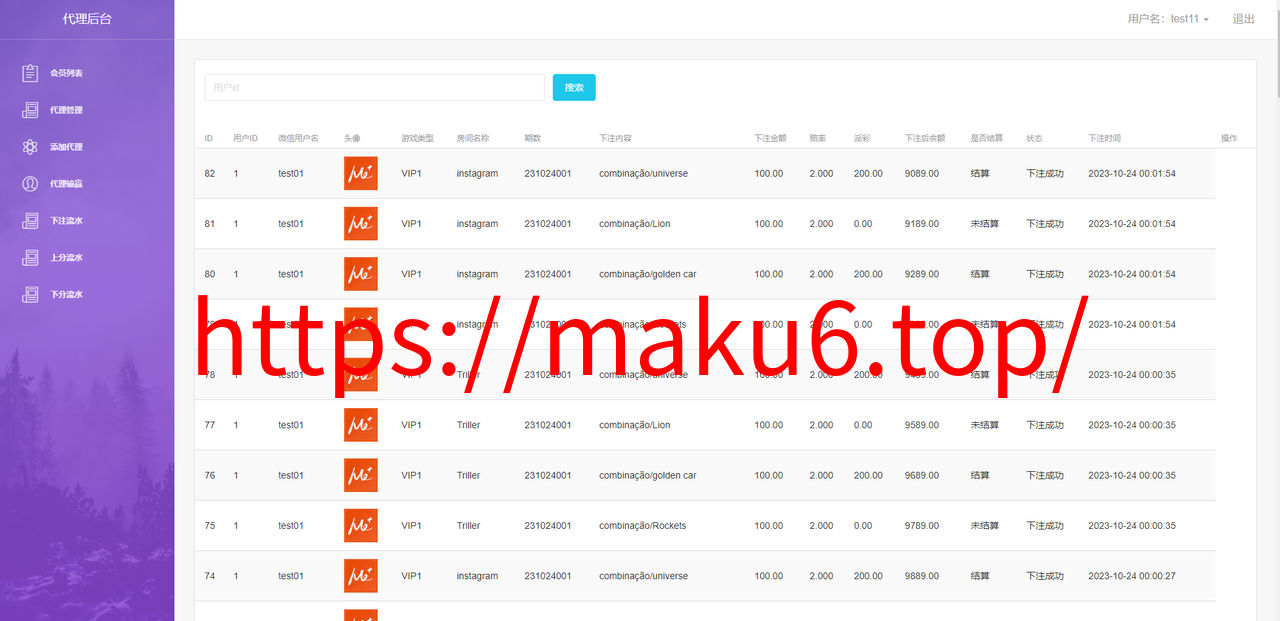The height and width of the screenshot is (621, 1280).
Task: Click the 赔率 column header
Action: [818, 138]
